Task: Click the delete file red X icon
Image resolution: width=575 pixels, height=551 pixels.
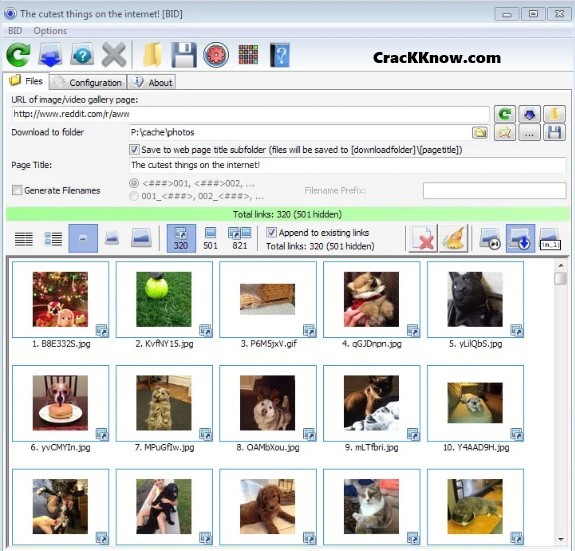Action: (x=423, y=238)
